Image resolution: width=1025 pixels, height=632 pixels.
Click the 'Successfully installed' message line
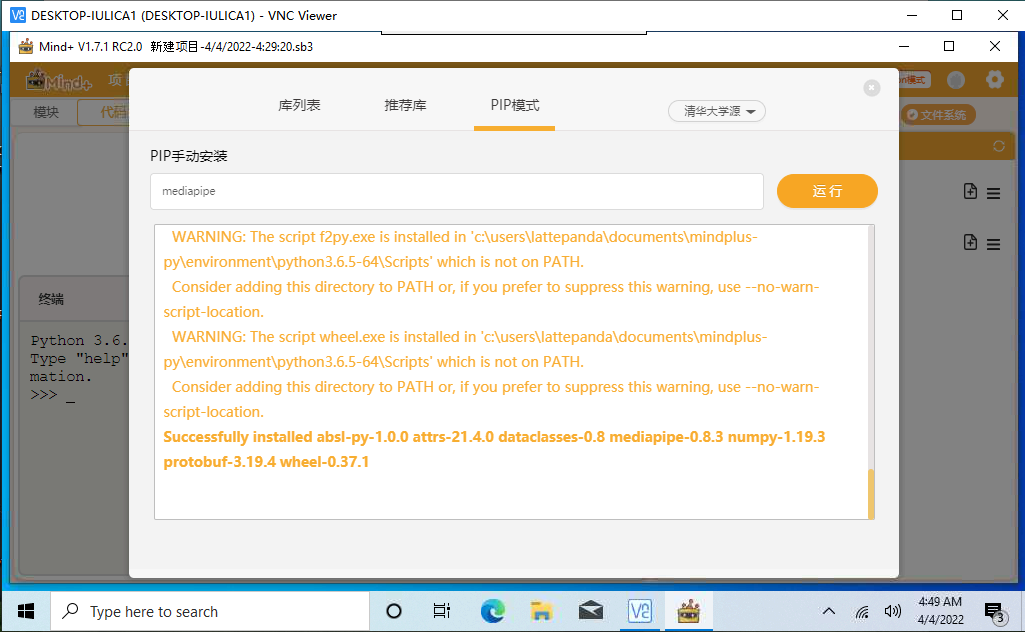[494, 449]
